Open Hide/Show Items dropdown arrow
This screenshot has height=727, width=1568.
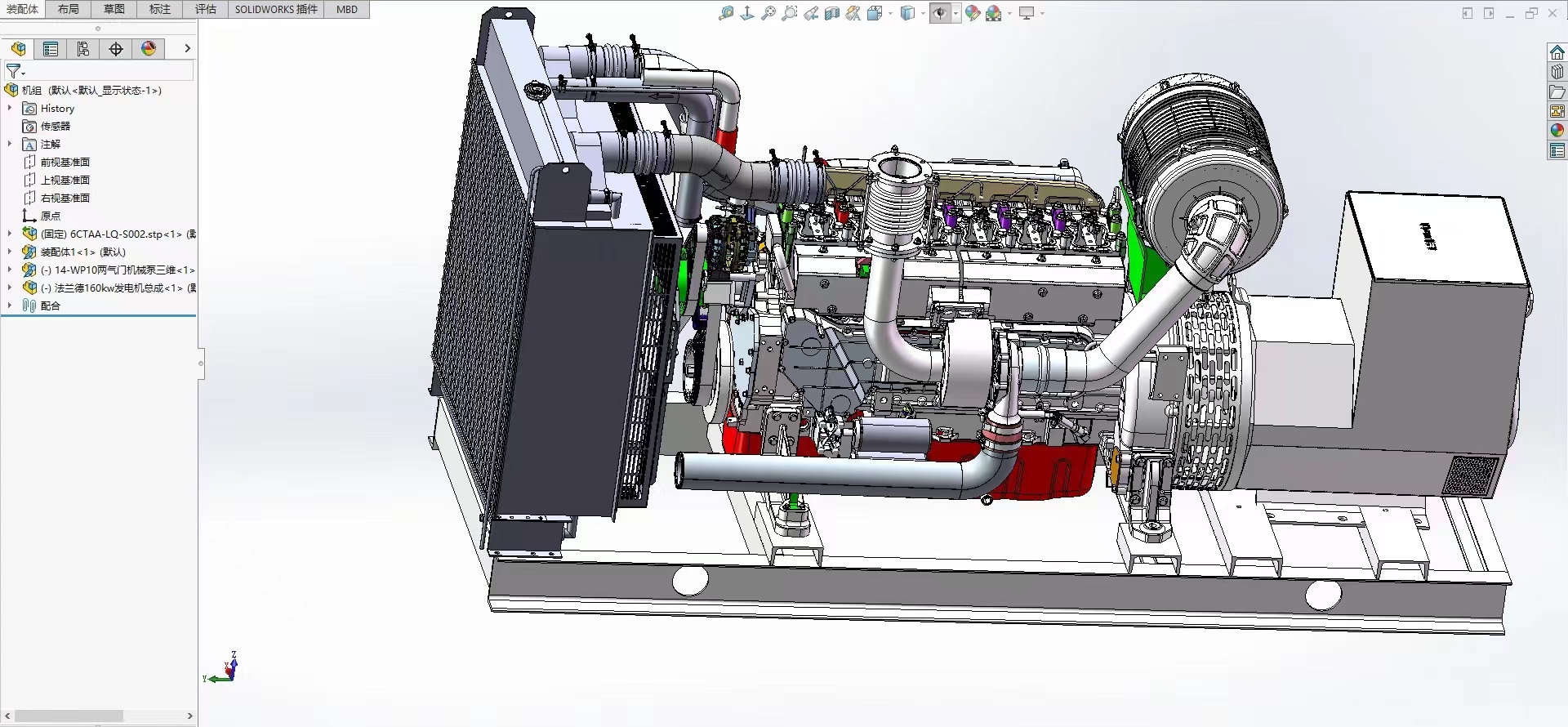tap(955, 13)
